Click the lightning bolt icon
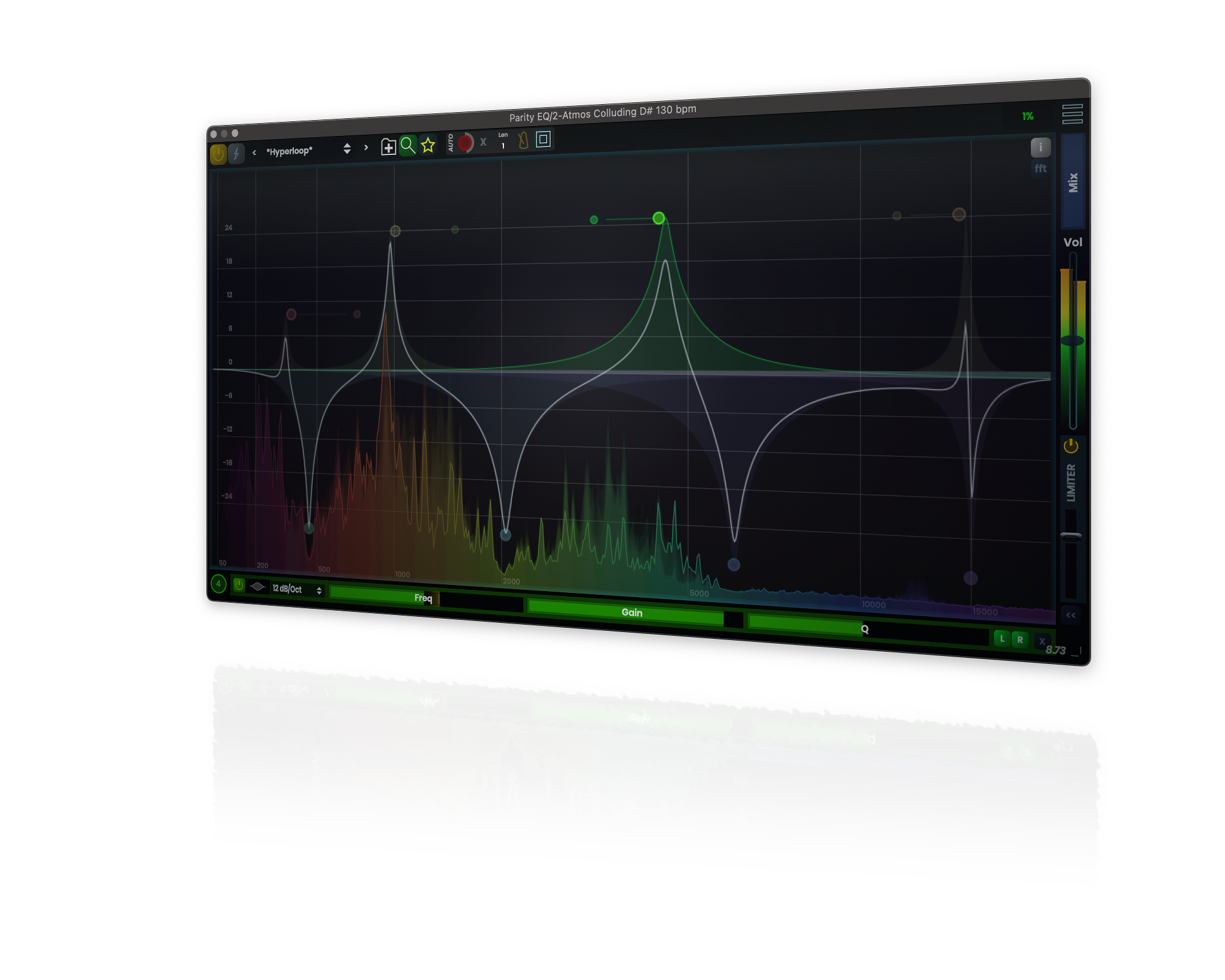The height and width of the screenshot is (980, 1225). (x=236, y=153)
